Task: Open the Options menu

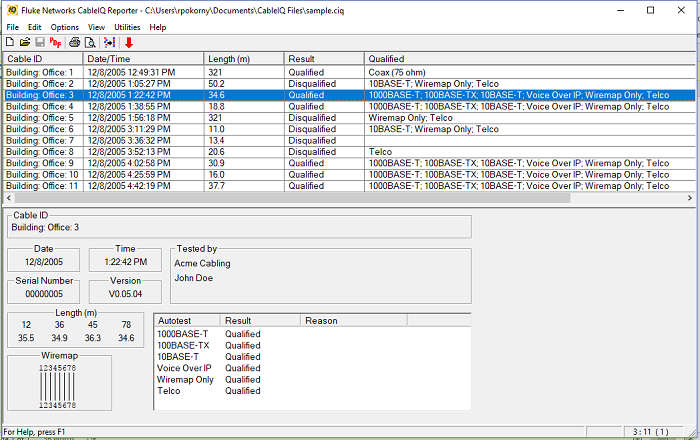Action: click(64, 27)
